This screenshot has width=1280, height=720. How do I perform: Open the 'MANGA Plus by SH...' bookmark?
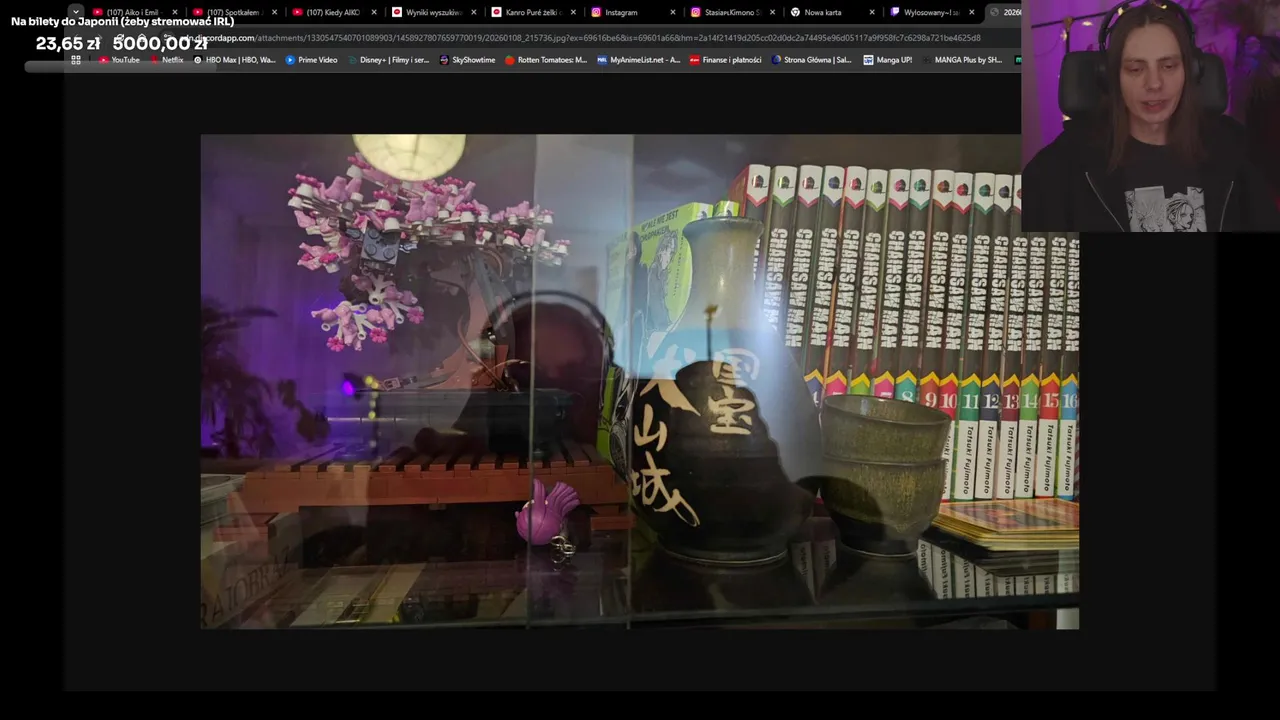click(961, 60)
